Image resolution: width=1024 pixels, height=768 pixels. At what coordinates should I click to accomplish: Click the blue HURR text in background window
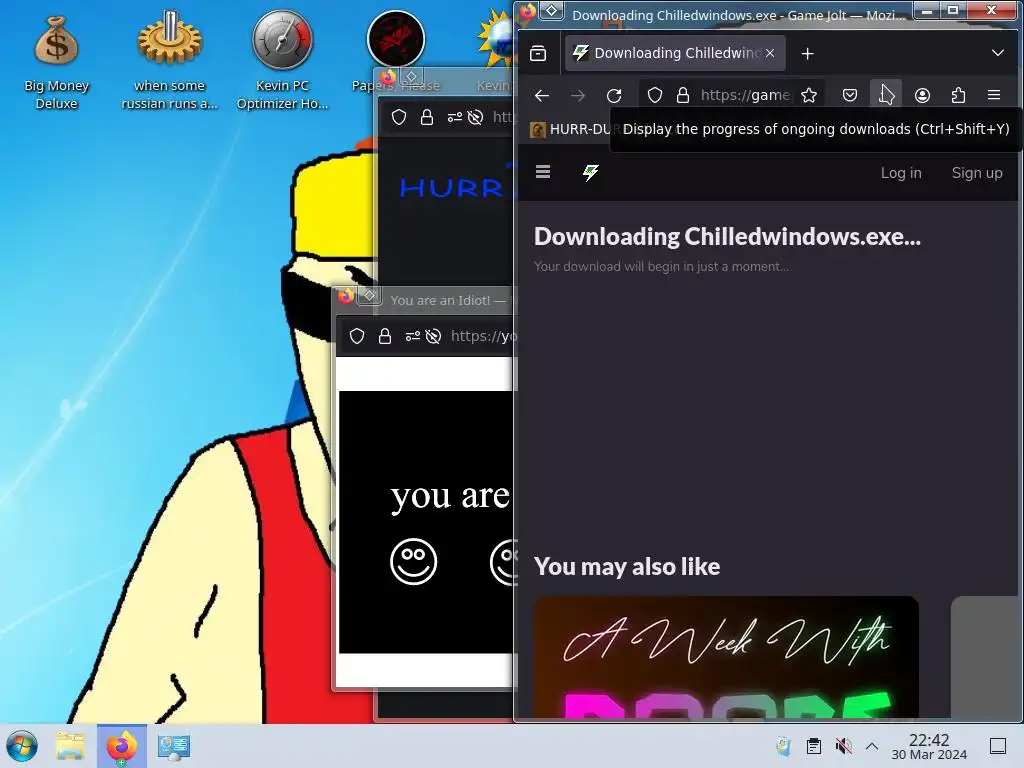tap(451, 188)
